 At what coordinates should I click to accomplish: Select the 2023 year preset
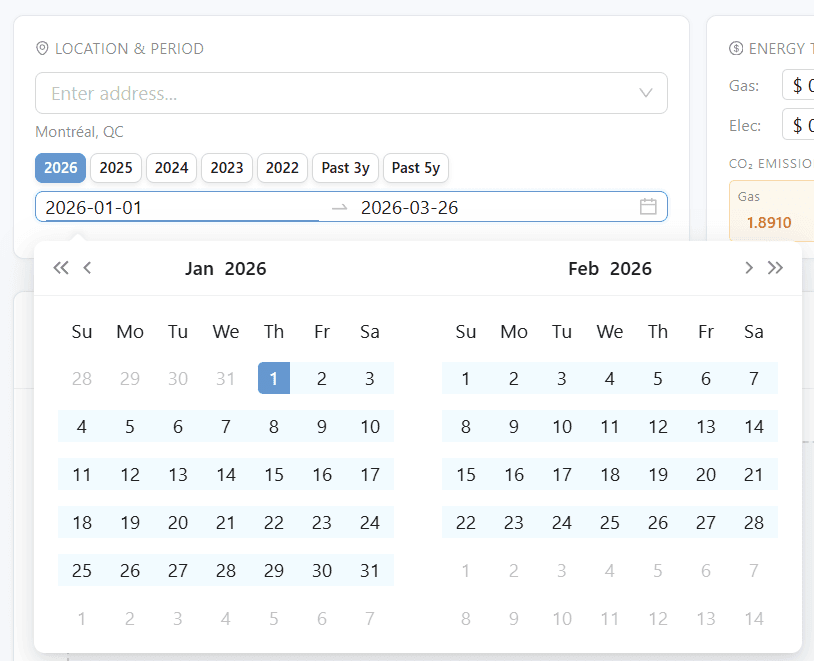coord(227,168)
